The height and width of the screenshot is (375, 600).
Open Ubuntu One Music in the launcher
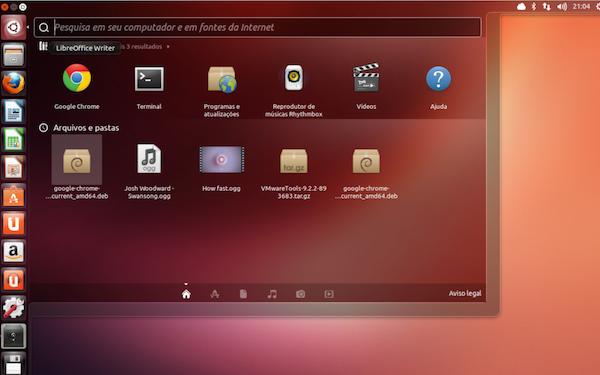pos(13,280)
